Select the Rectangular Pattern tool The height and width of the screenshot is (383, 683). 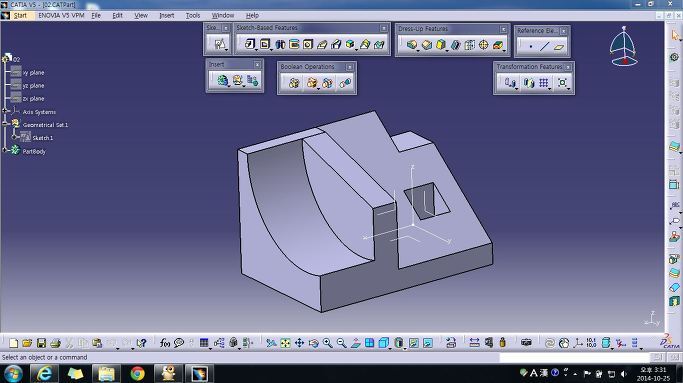tap(544, 82)
